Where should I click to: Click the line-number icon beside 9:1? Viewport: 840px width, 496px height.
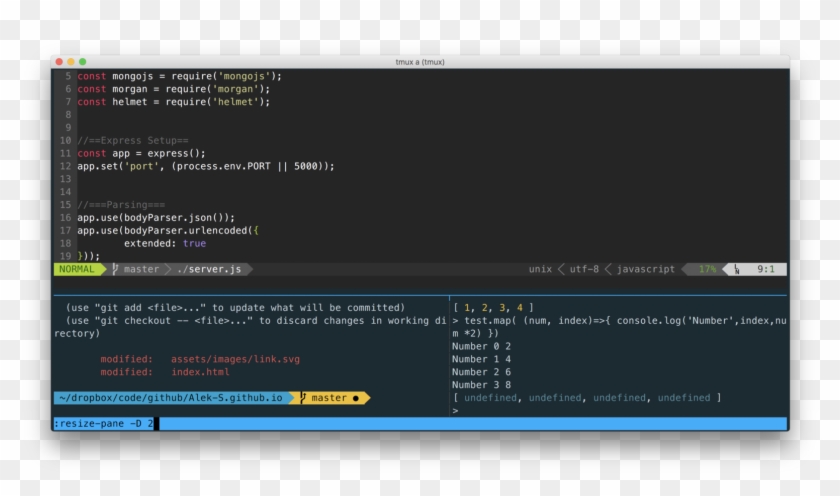point(737,269)
